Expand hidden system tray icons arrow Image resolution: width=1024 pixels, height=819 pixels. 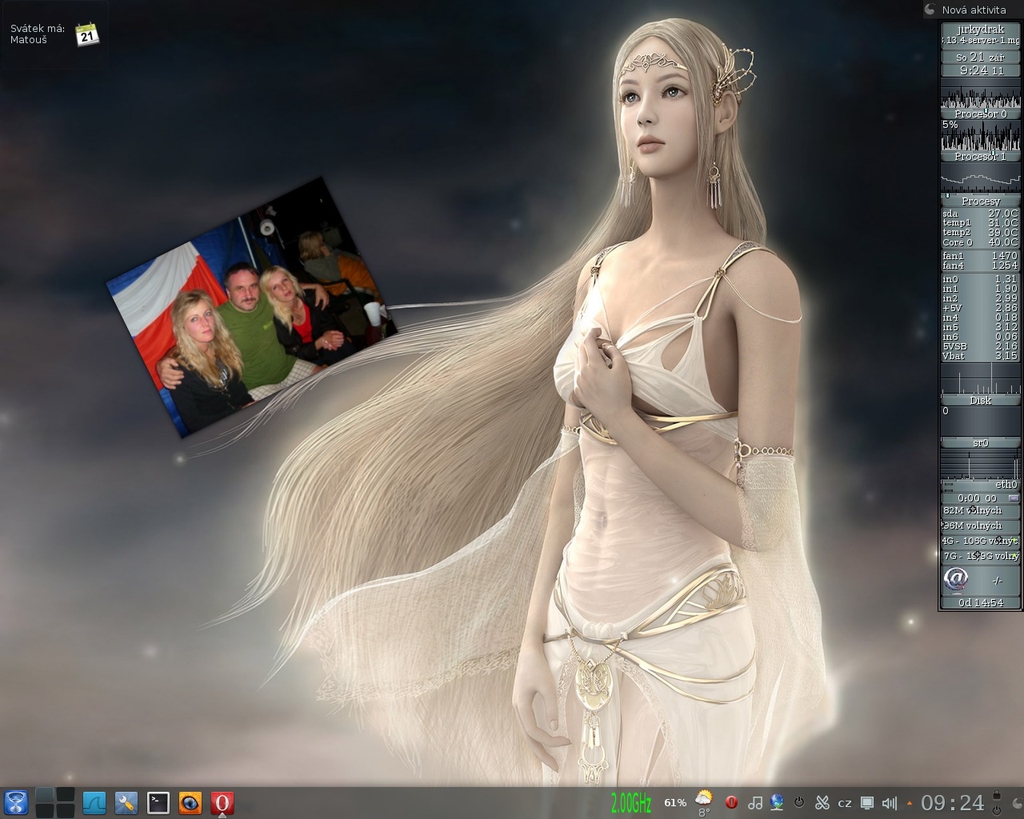[x=909, y=803]
